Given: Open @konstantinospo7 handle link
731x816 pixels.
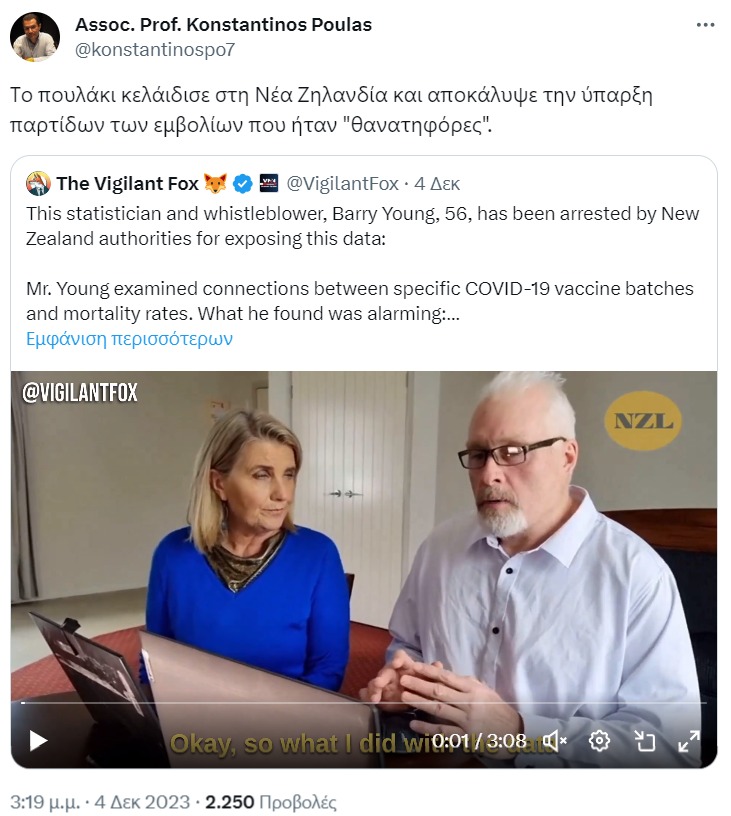Looking at the screenshot, I should 155,50.
